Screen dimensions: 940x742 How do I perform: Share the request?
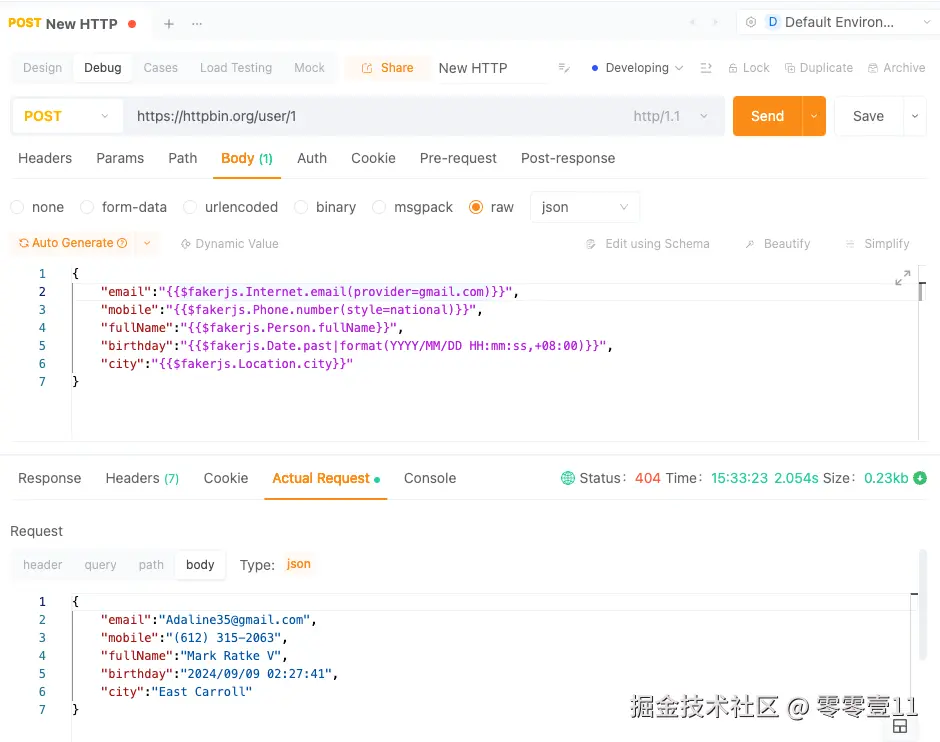[387, 68]
